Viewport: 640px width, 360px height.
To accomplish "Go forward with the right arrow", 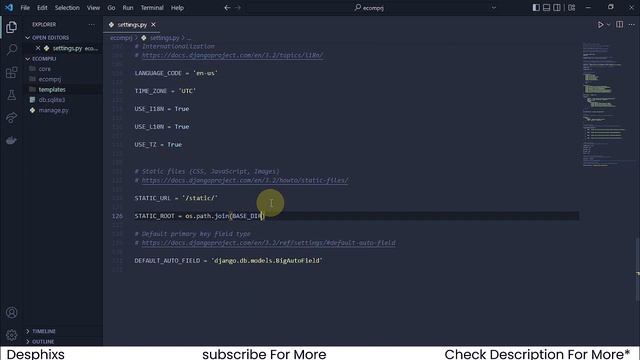I will coord(238,8).
